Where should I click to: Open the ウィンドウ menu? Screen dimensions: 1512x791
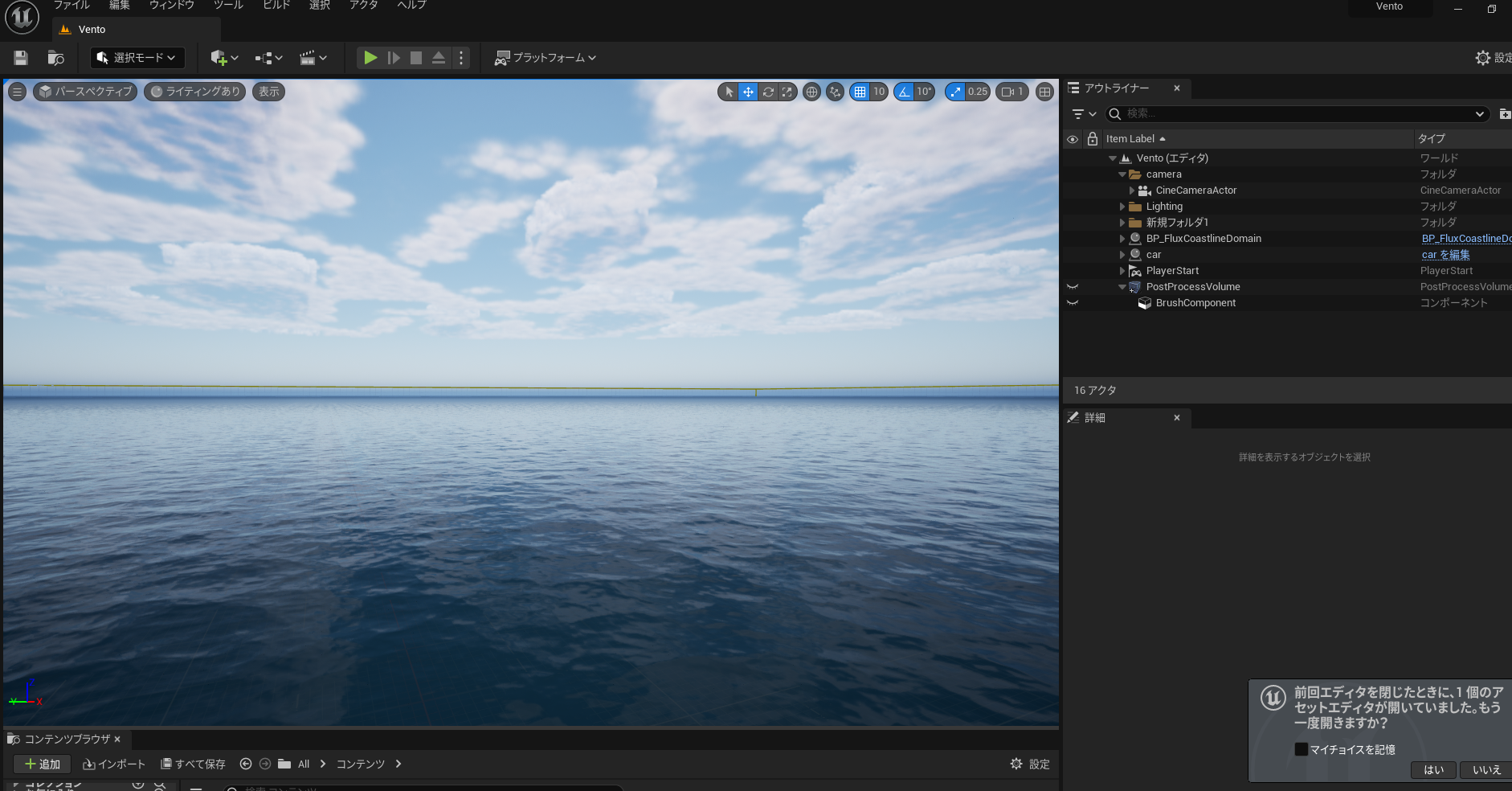pos(172,5)
